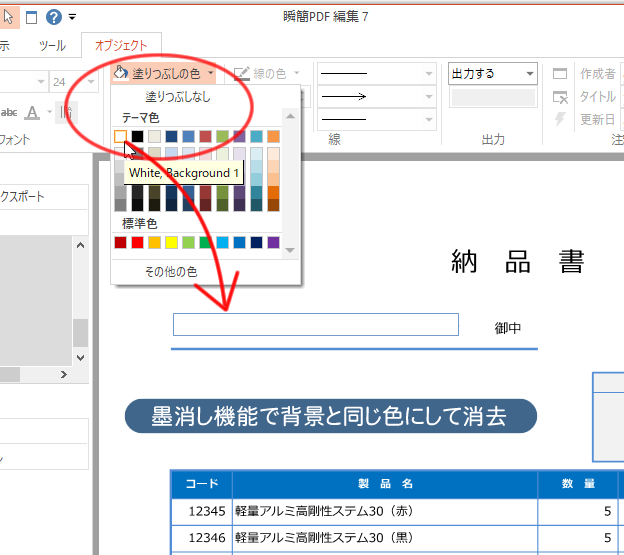Open the blue help question mark icon
624x555 pixels.
tap(54, 17)
